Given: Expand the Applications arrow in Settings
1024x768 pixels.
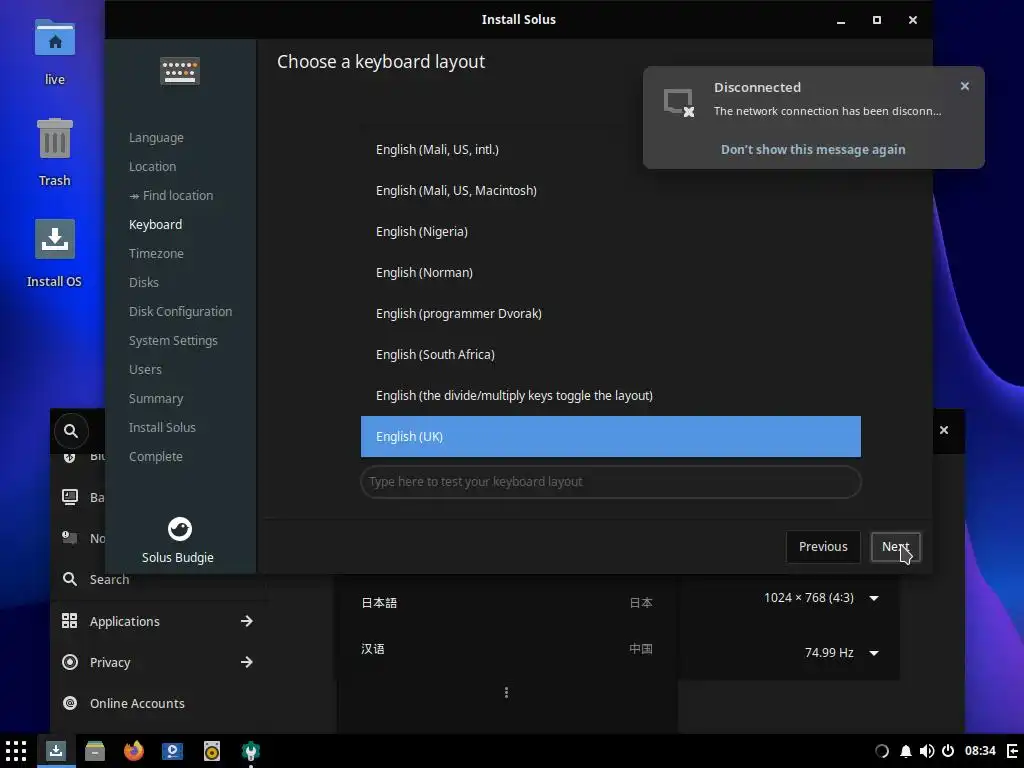Looking at the screenshot, I should pyautogui.click(x=247, y=621).
